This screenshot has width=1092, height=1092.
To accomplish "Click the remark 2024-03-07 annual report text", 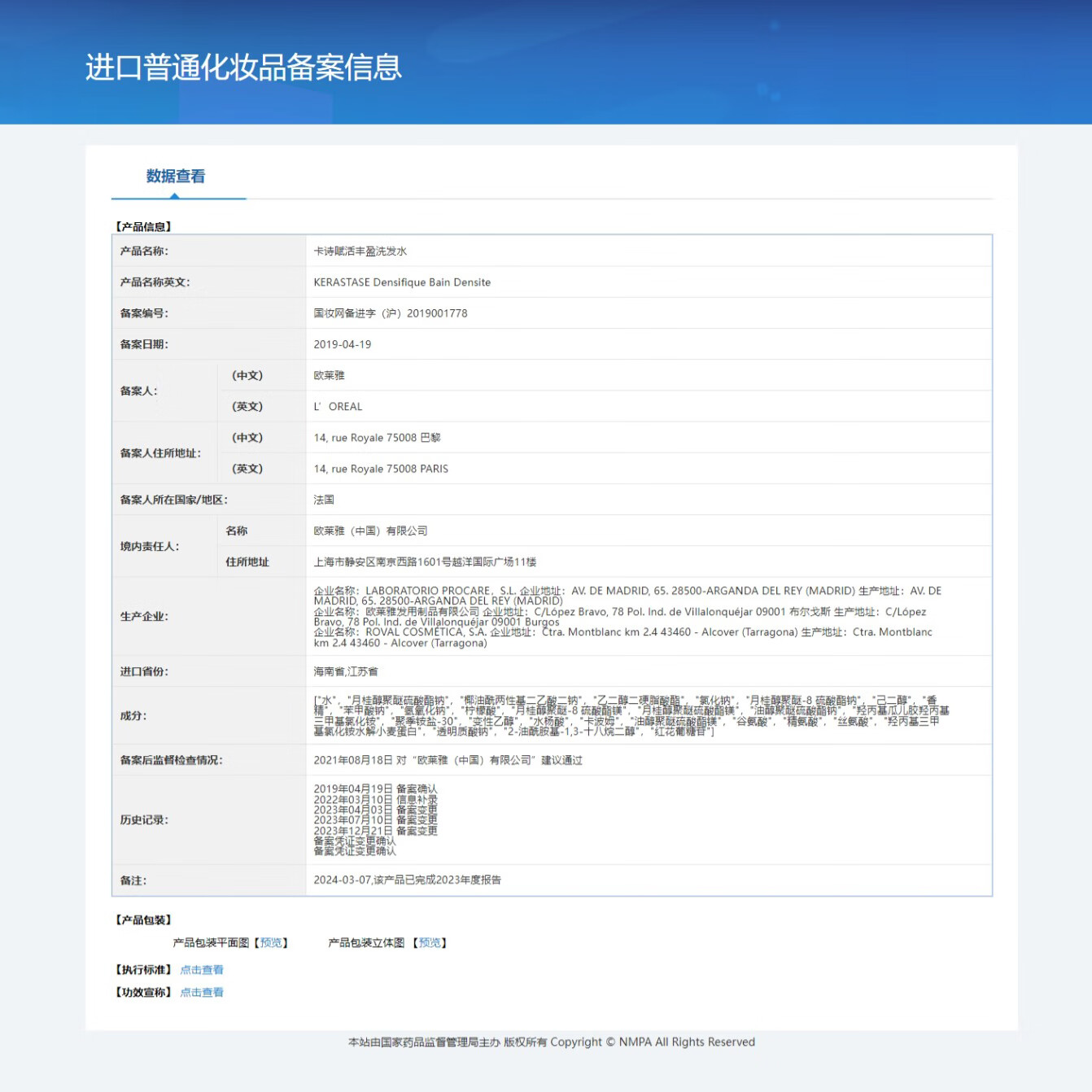I will click(x=407, y=880).
